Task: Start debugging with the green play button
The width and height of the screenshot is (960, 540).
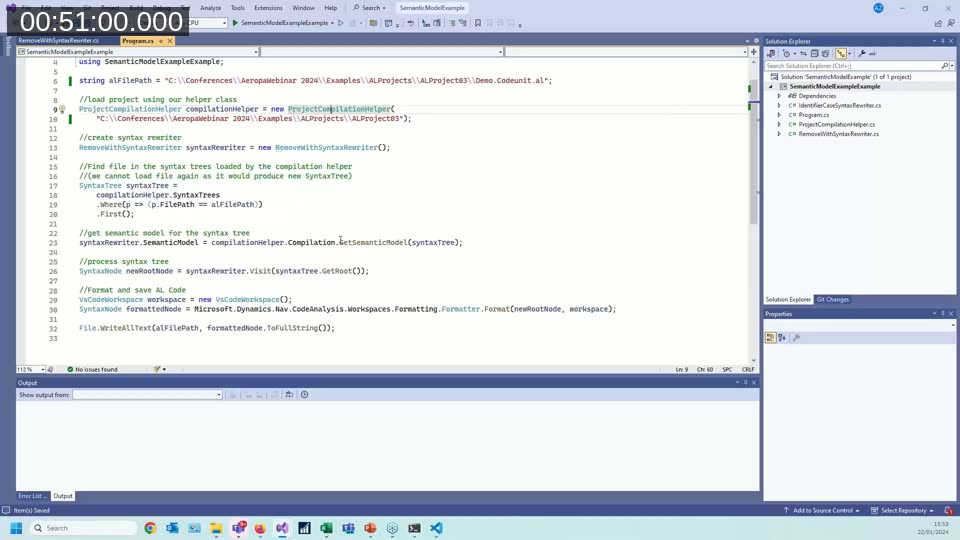Action: coord(235,23)
